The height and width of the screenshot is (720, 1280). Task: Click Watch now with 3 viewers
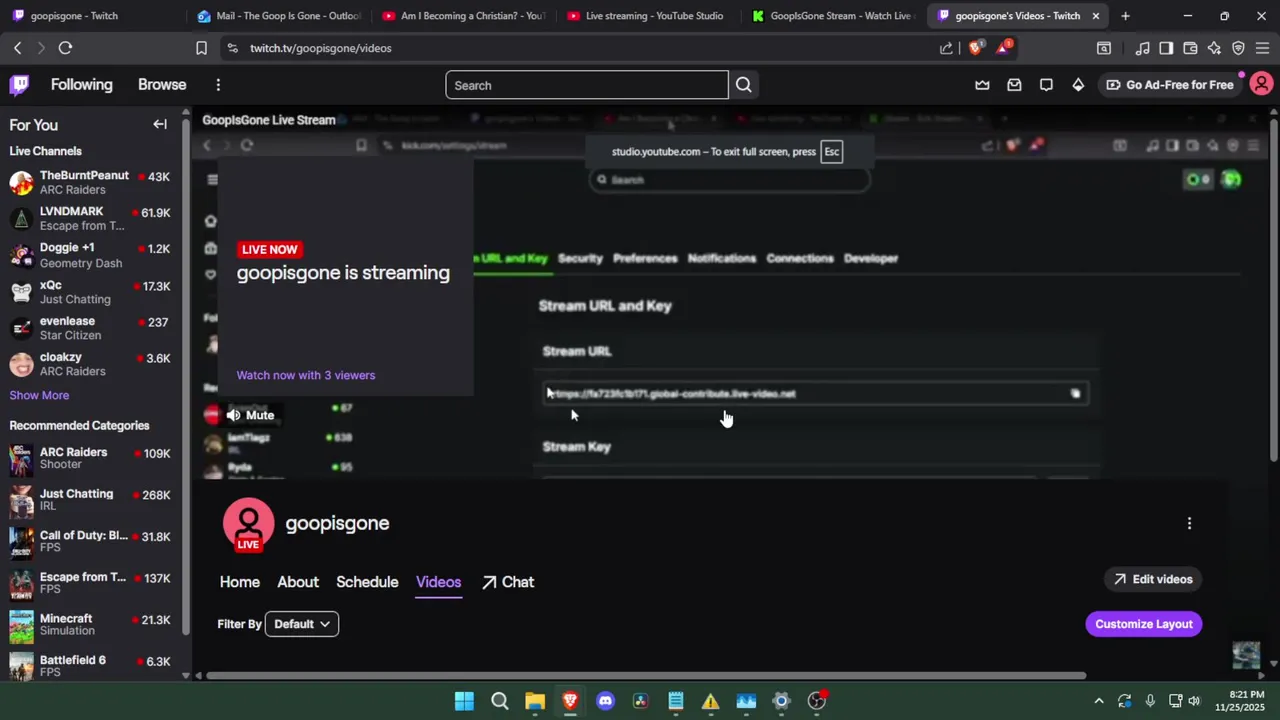(306, 375)
